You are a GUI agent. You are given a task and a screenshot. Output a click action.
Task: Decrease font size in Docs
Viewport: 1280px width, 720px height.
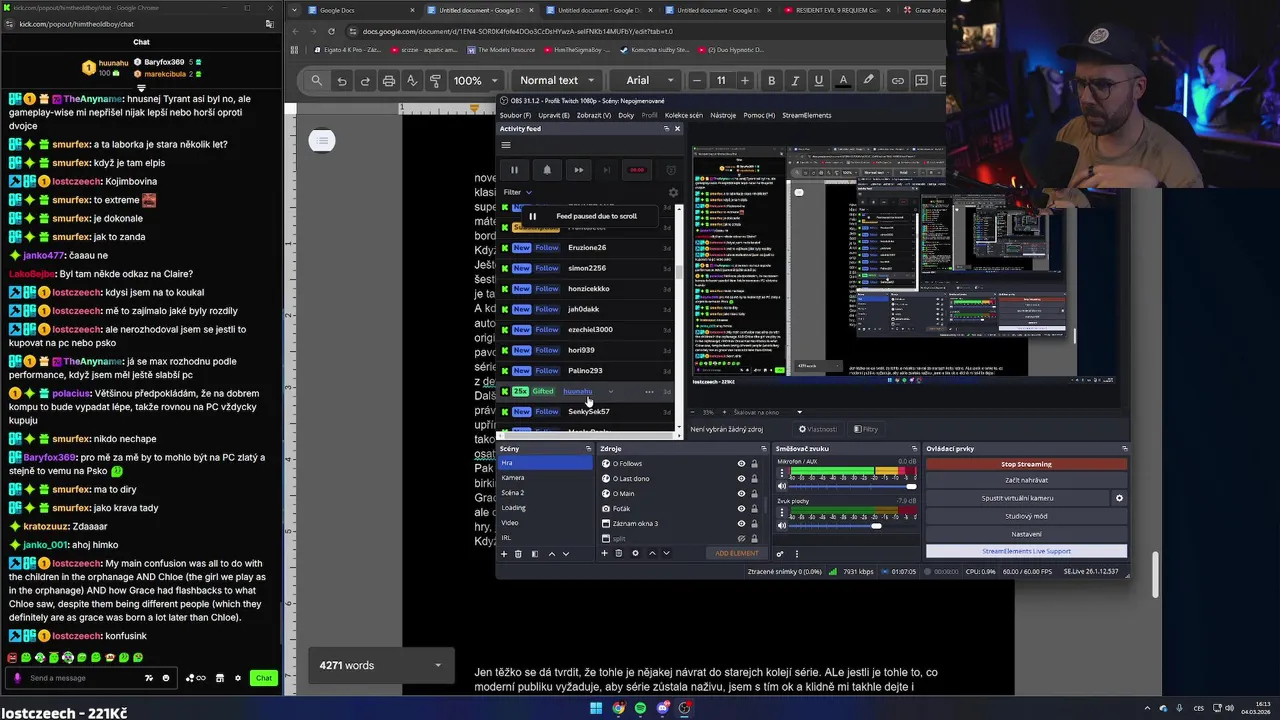pos(697,80)
